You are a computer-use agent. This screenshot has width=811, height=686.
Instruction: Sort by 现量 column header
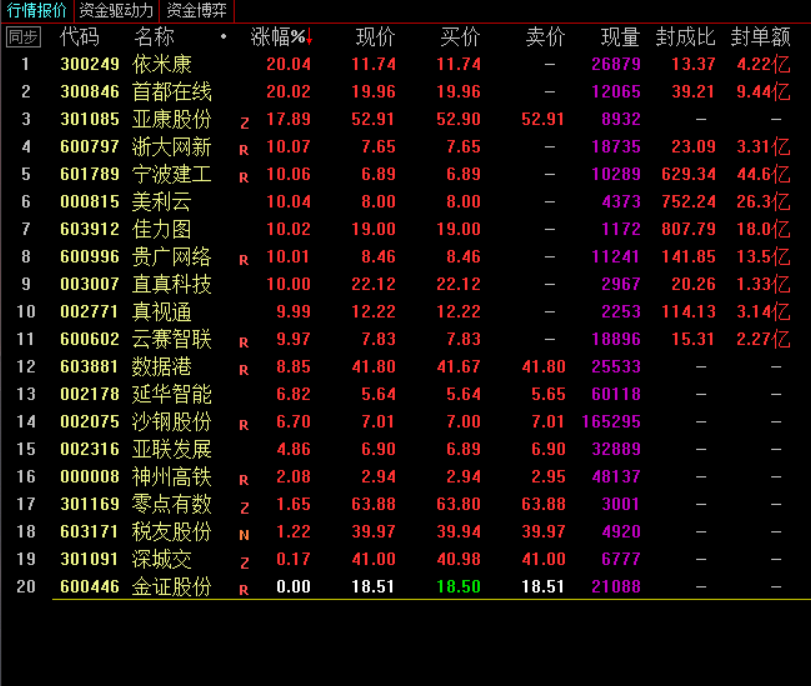click(621, 37)
